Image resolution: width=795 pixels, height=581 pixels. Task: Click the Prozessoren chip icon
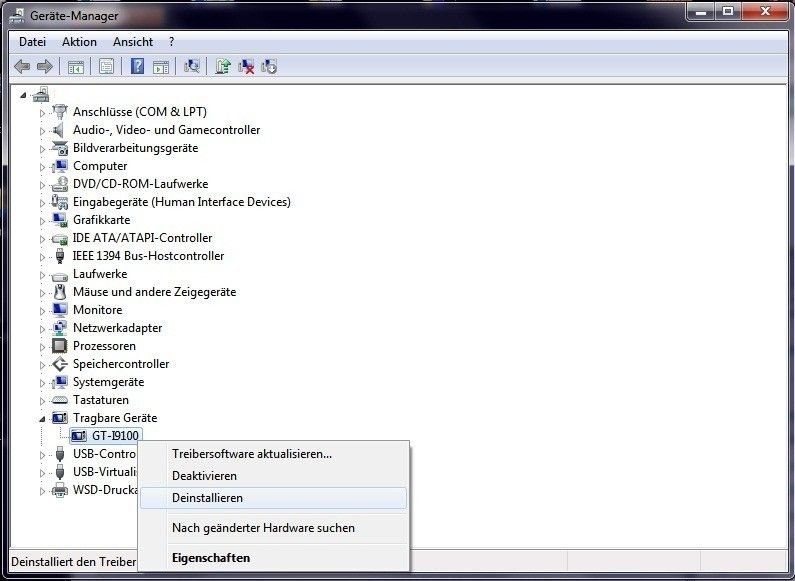60,346
